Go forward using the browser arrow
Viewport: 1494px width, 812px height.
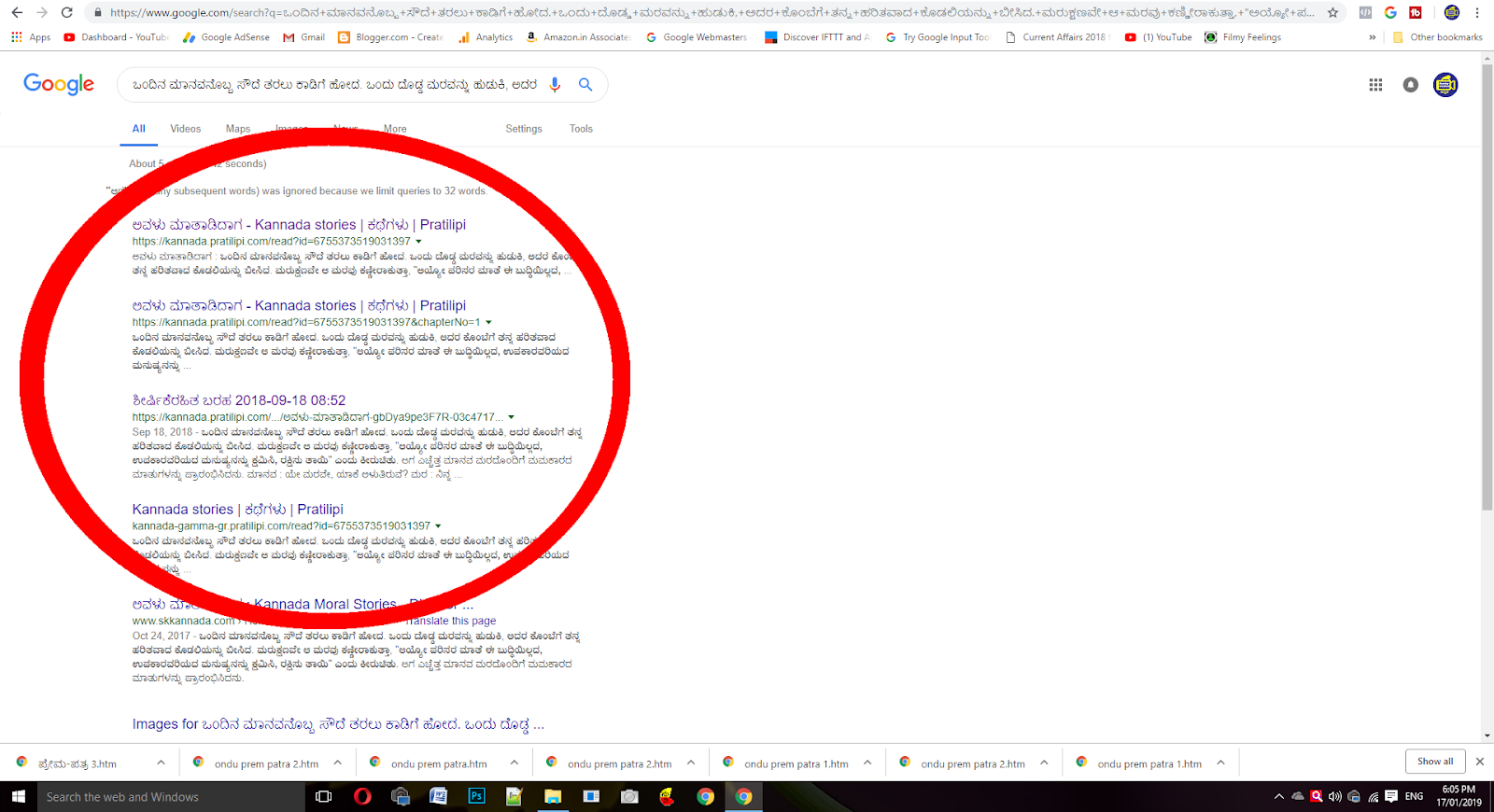[x=42, y=12]
